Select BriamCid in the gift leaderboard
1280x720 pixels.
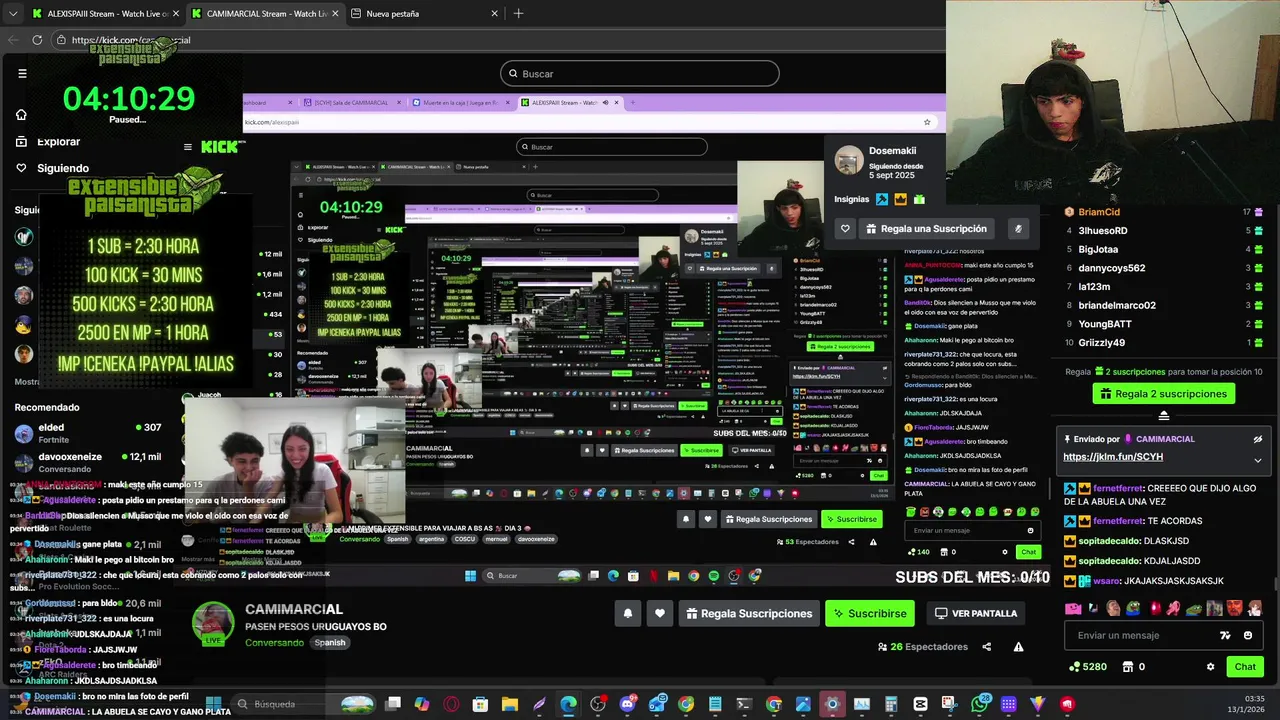1098,212
